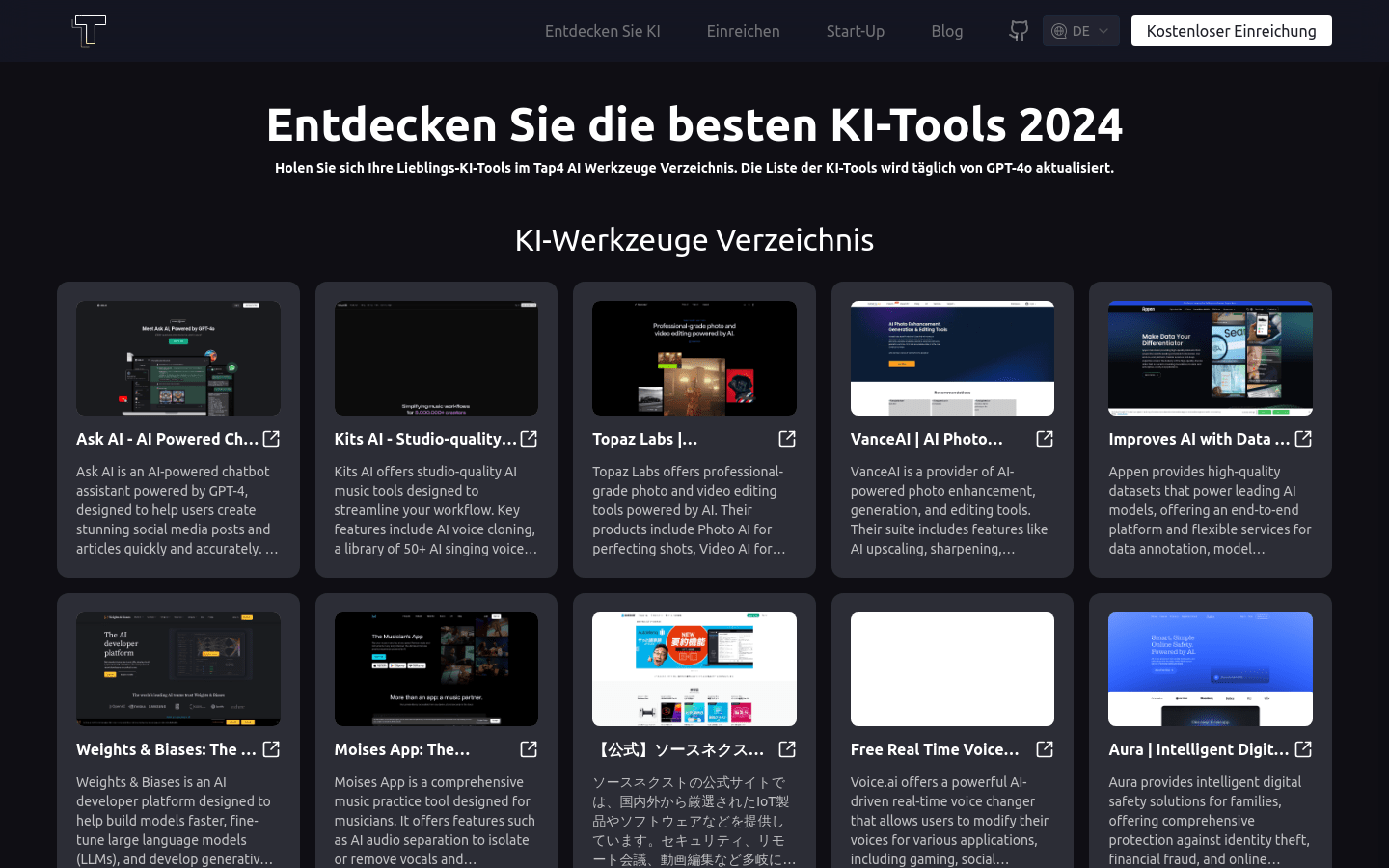Click the VanceAI website thumbnail
The height and width of the screenshot is (868, 1389).
click(952, 358)
